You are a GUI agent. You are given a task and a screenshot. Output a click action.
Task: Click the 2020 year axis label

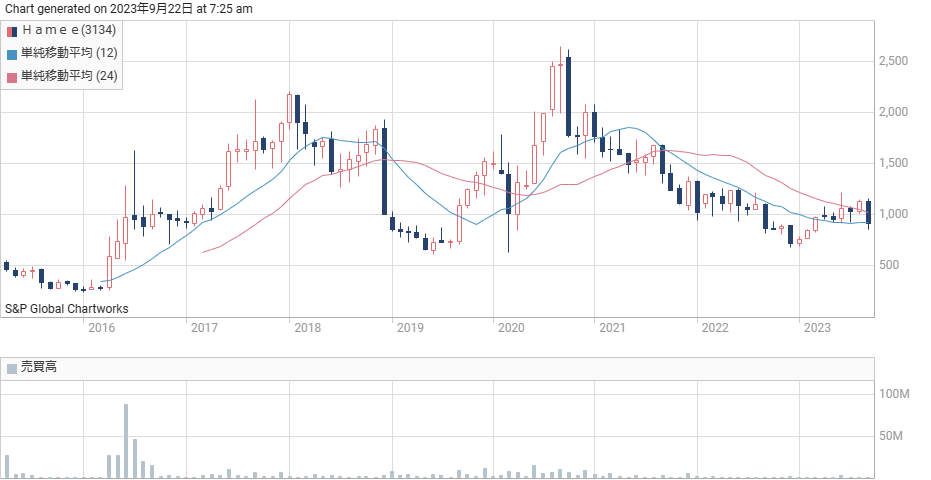tap(511, 327)
